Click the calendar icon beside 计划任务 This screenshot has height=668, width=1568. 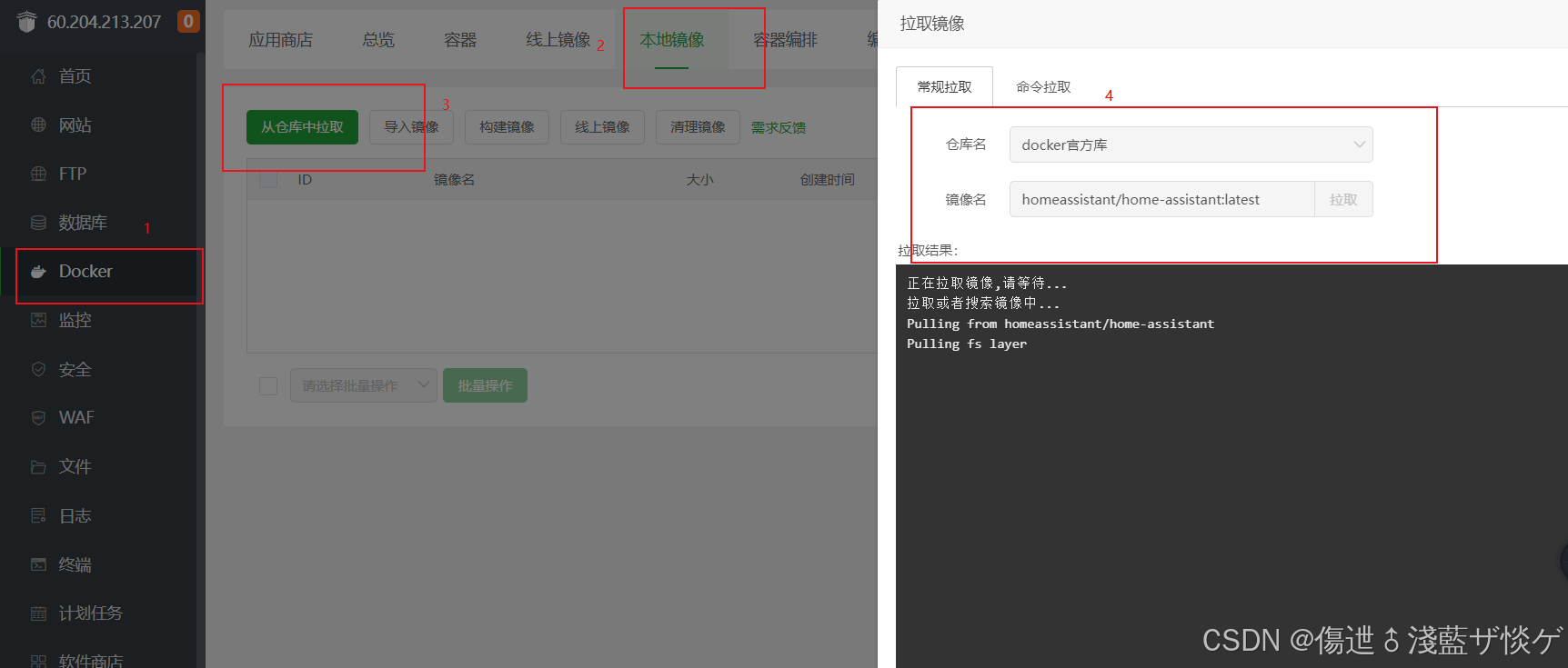pos(38,613)
